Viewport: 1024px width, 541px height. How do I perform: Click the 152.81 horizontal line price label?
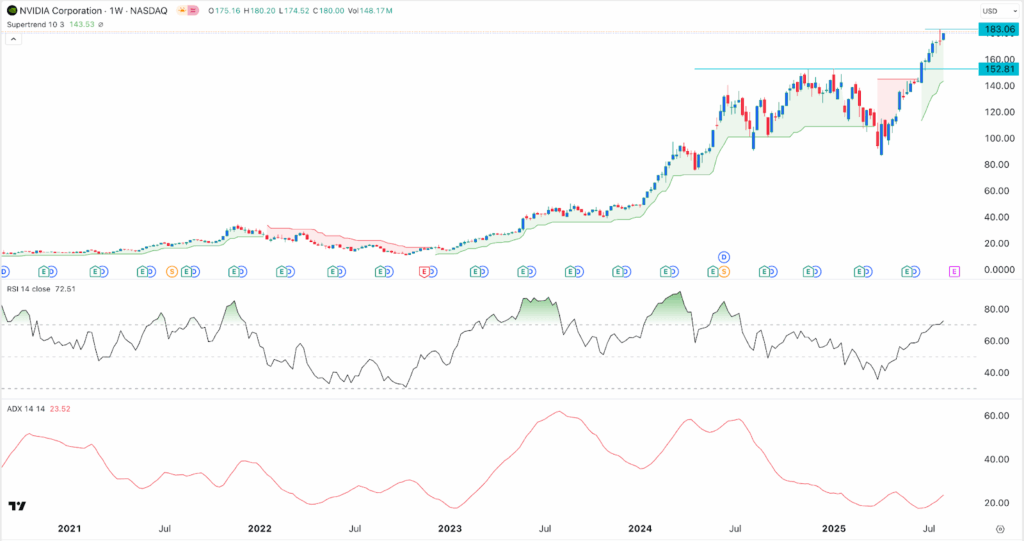pos(998,69)
